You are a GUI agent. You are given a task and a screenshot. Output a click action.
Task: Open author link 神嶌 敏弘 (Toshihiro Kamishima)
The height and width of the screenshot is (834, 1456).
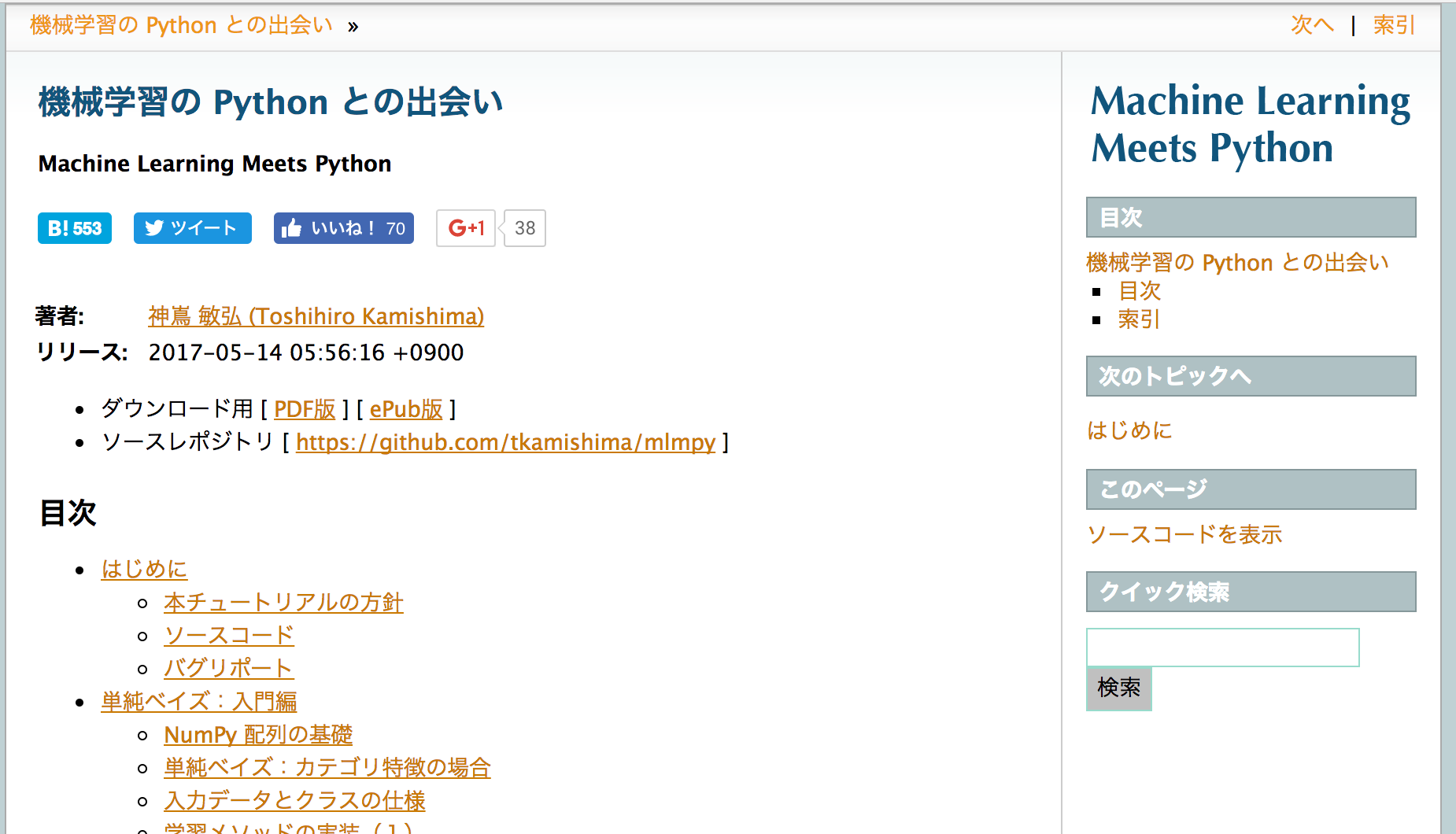click(x=316, y=316)
